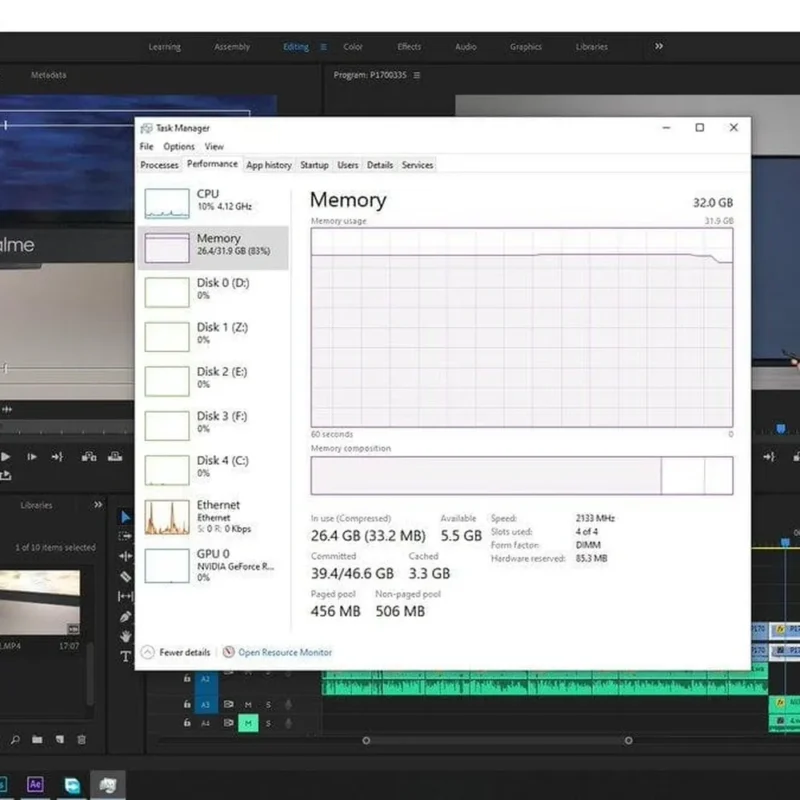
Task: Toggle sync lock for track A4
Action: [229, 723]
